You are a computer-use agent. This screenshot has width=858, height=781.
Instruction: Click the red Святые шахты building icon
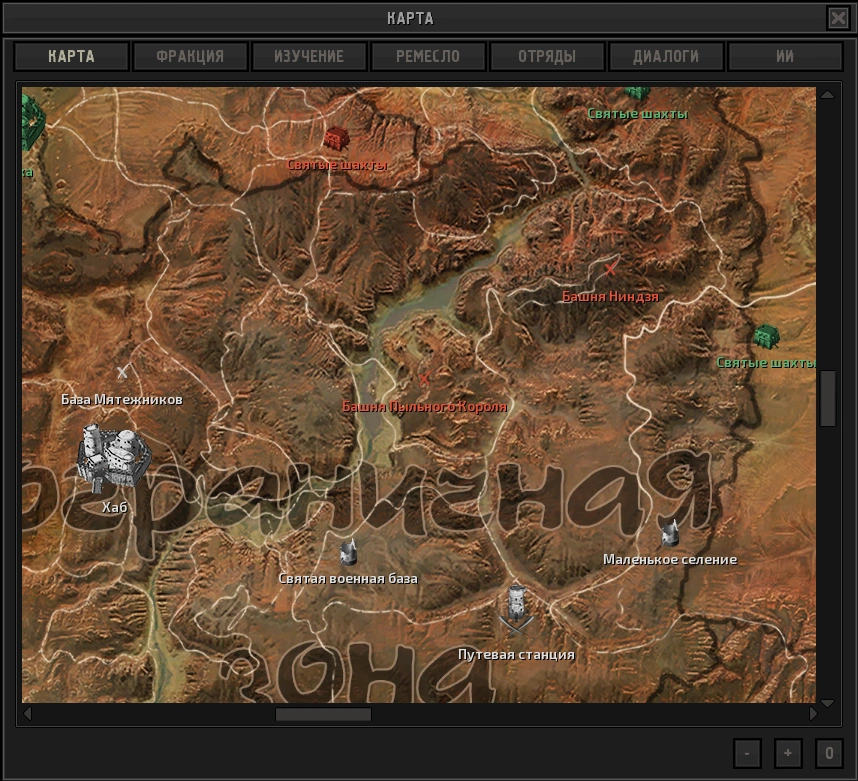336,138
